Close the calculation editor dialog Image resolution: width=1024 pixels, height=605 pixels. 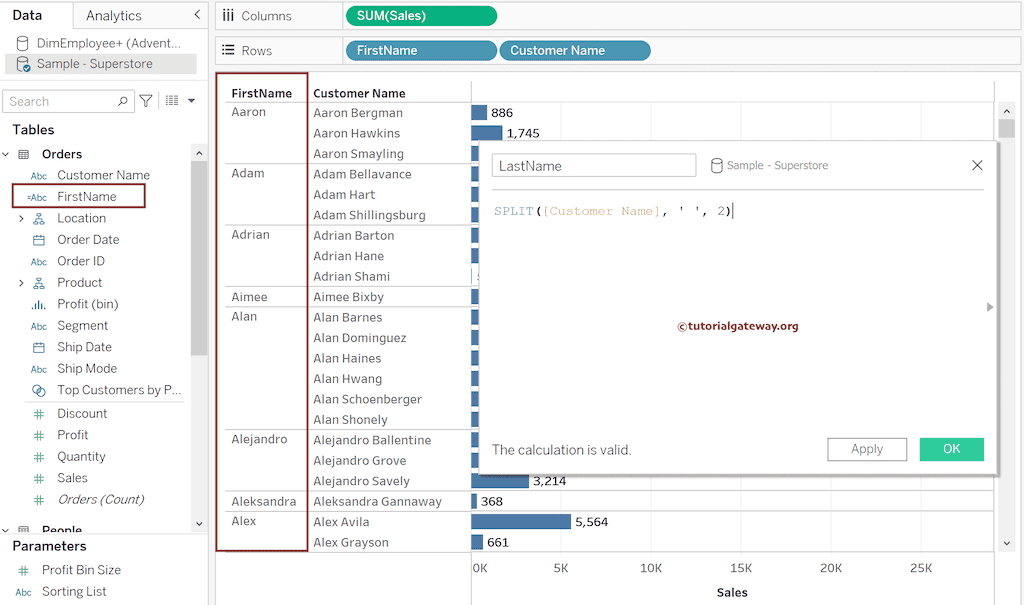(977, 165)
